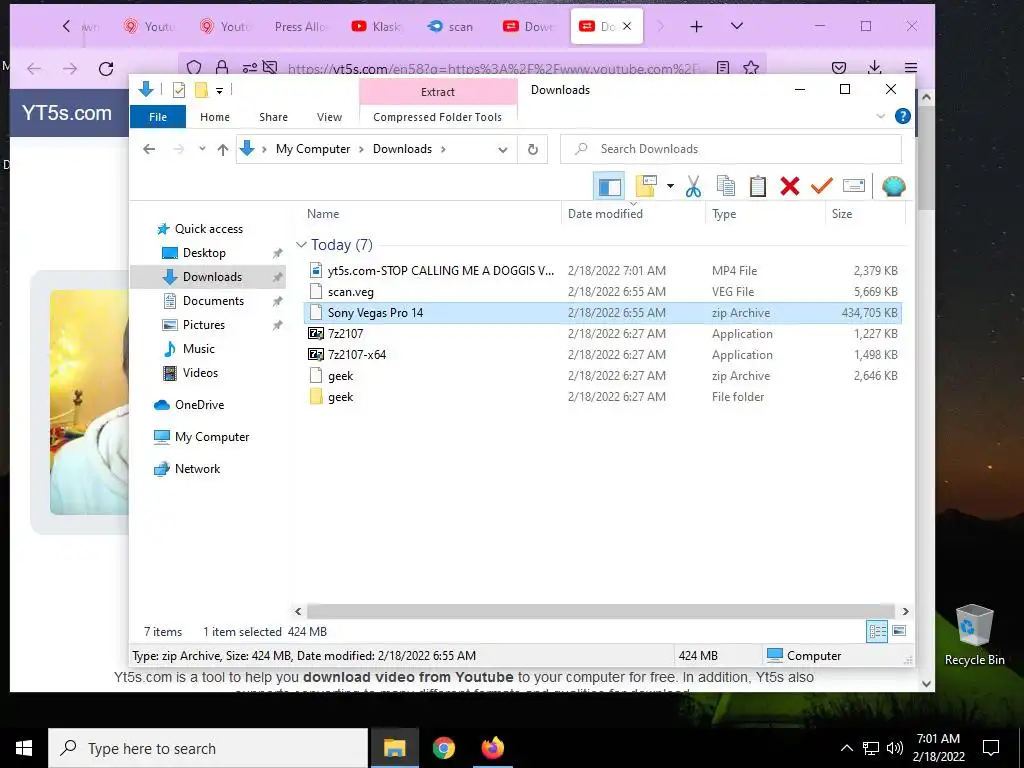Image resolution: width=1024 pixels, height=768 pixels.
Task: Click the red X Delete icon
Action: (x=790, y=187)
